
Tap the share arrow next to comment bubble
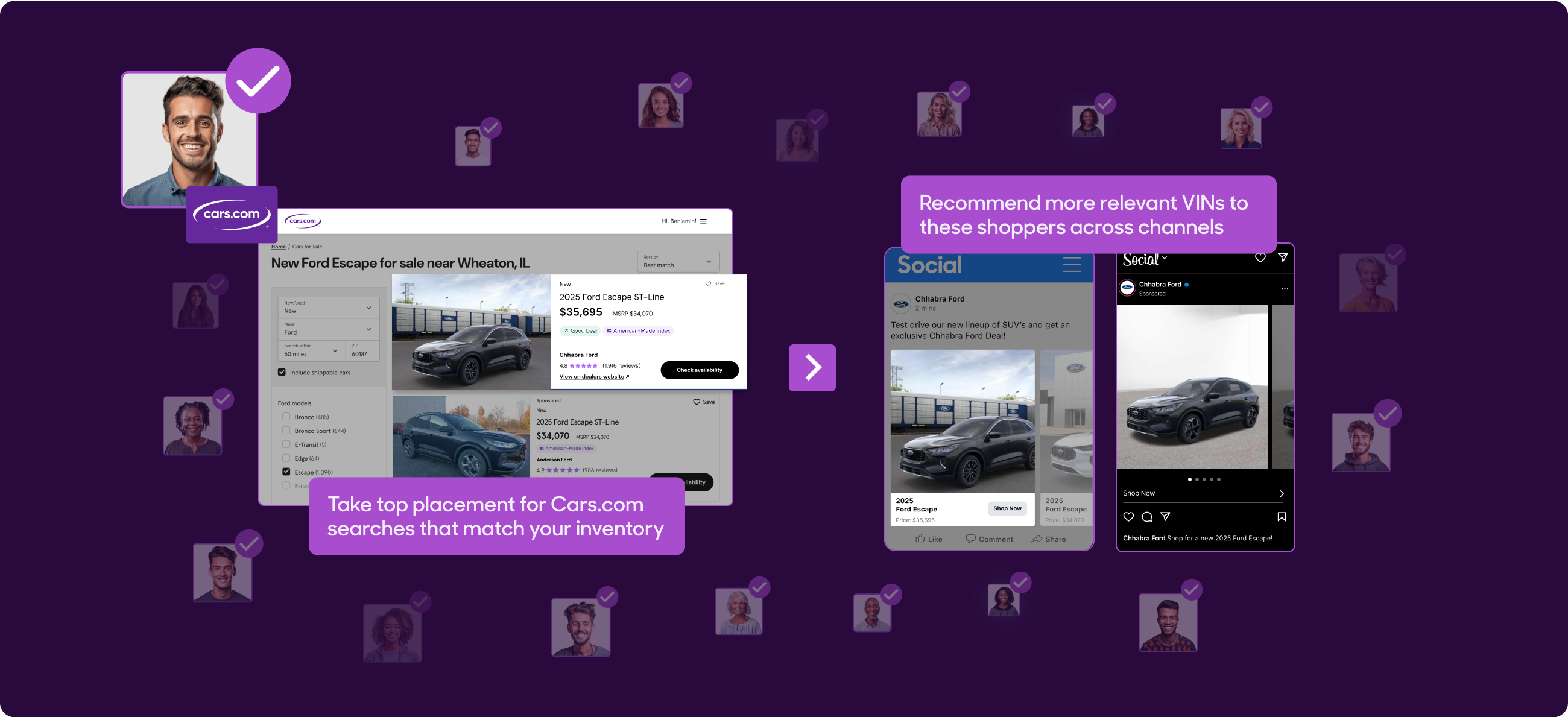tap(1165, 517)
